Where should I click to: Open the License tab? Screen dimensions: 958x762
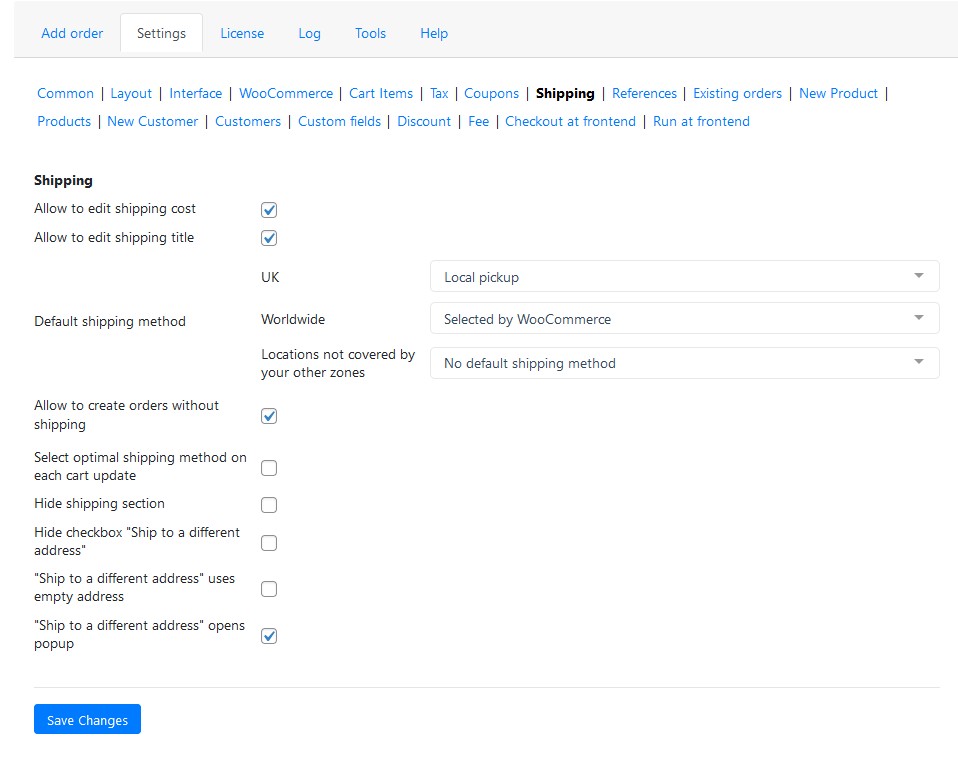coord(242,34)
